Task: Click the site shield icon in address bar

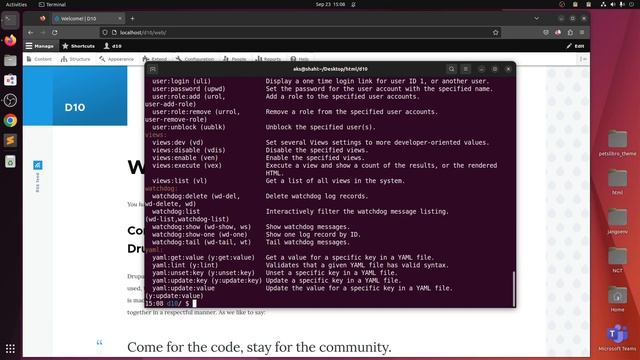Action: (105, 32)
